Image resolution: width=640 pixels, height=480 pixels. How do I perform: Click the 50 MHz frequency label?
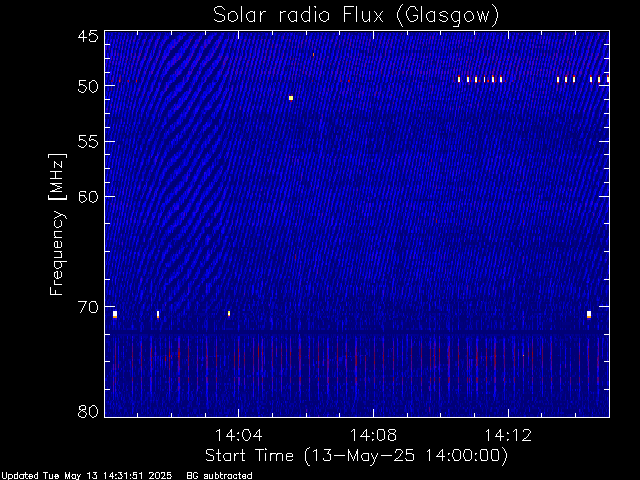pyautogui.click(x=88, y=87)
